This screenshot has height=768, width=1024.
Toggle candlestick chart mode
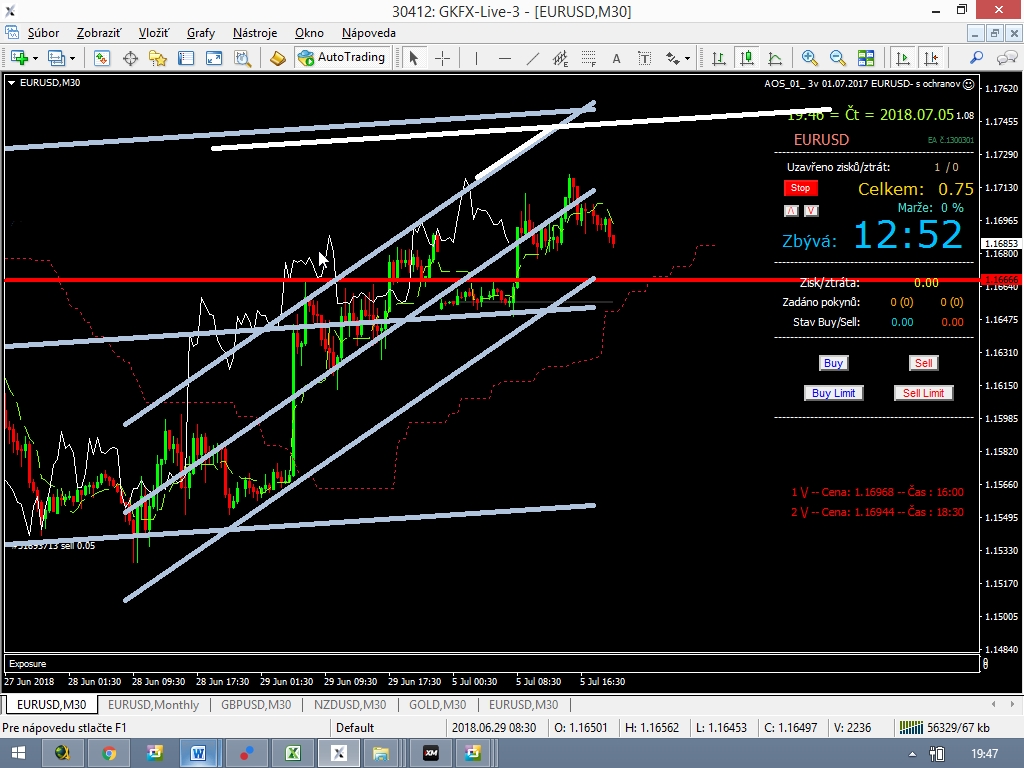746,58
